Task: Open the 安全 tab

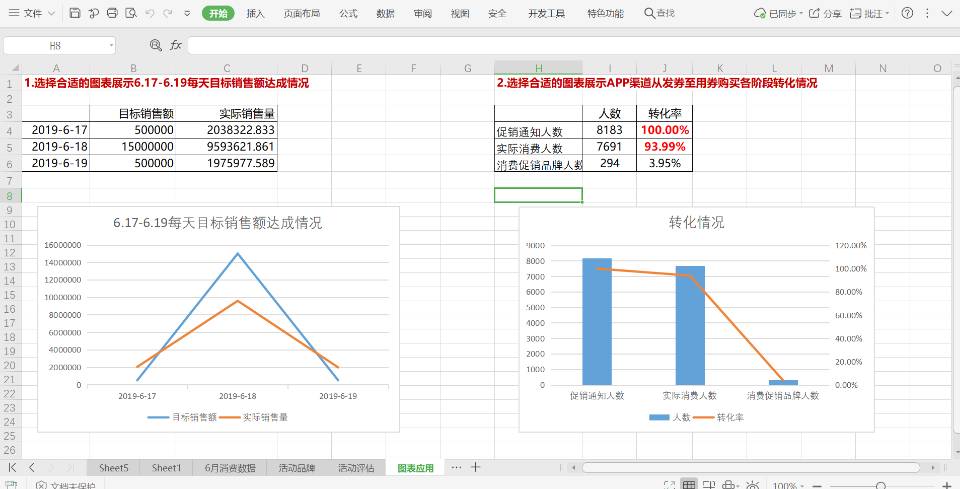Action: pos(497,13)
